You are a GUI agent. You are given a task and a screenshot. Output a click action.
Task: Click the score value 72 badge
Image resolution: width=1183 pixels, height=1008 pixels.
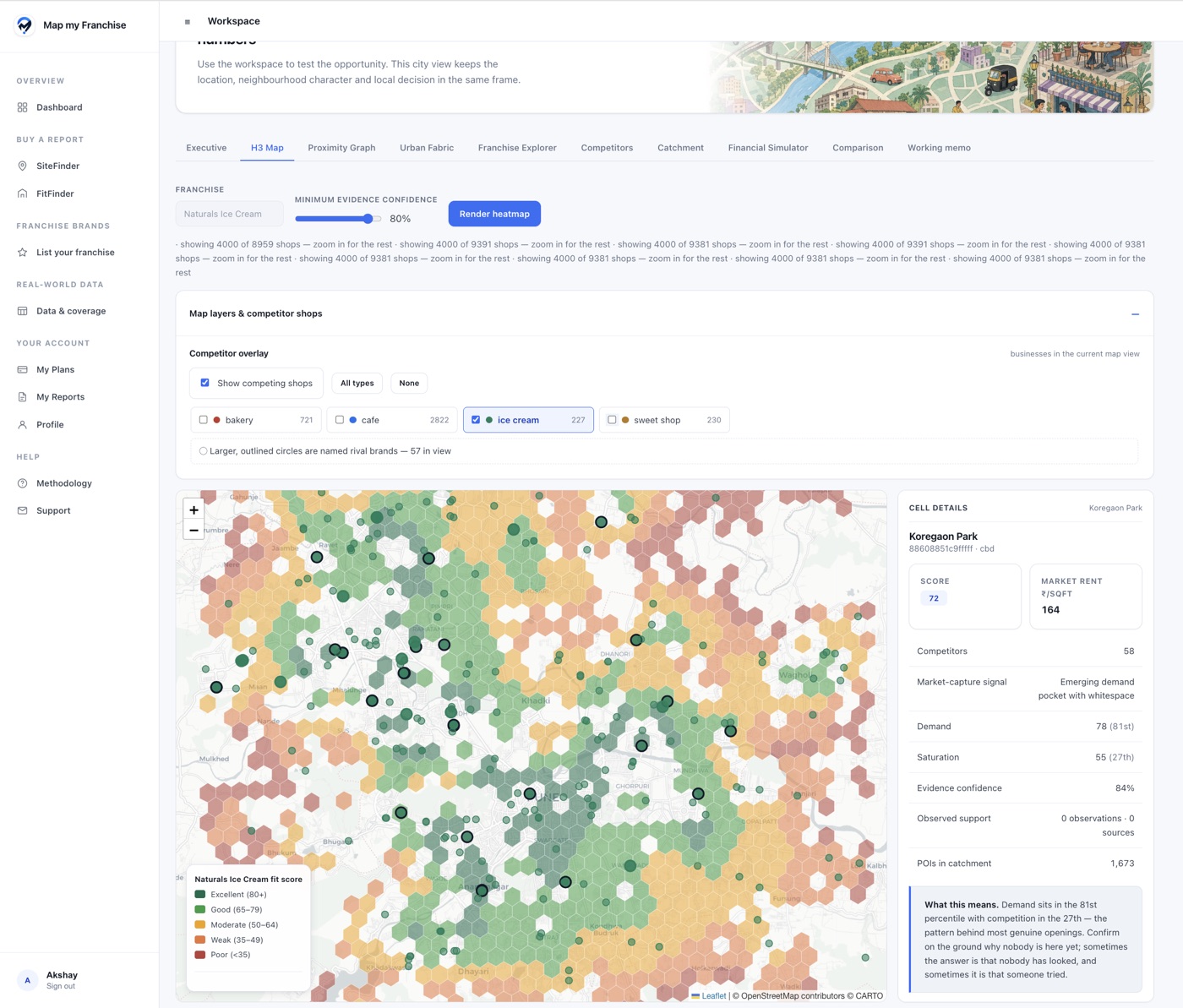coord(934,598)
